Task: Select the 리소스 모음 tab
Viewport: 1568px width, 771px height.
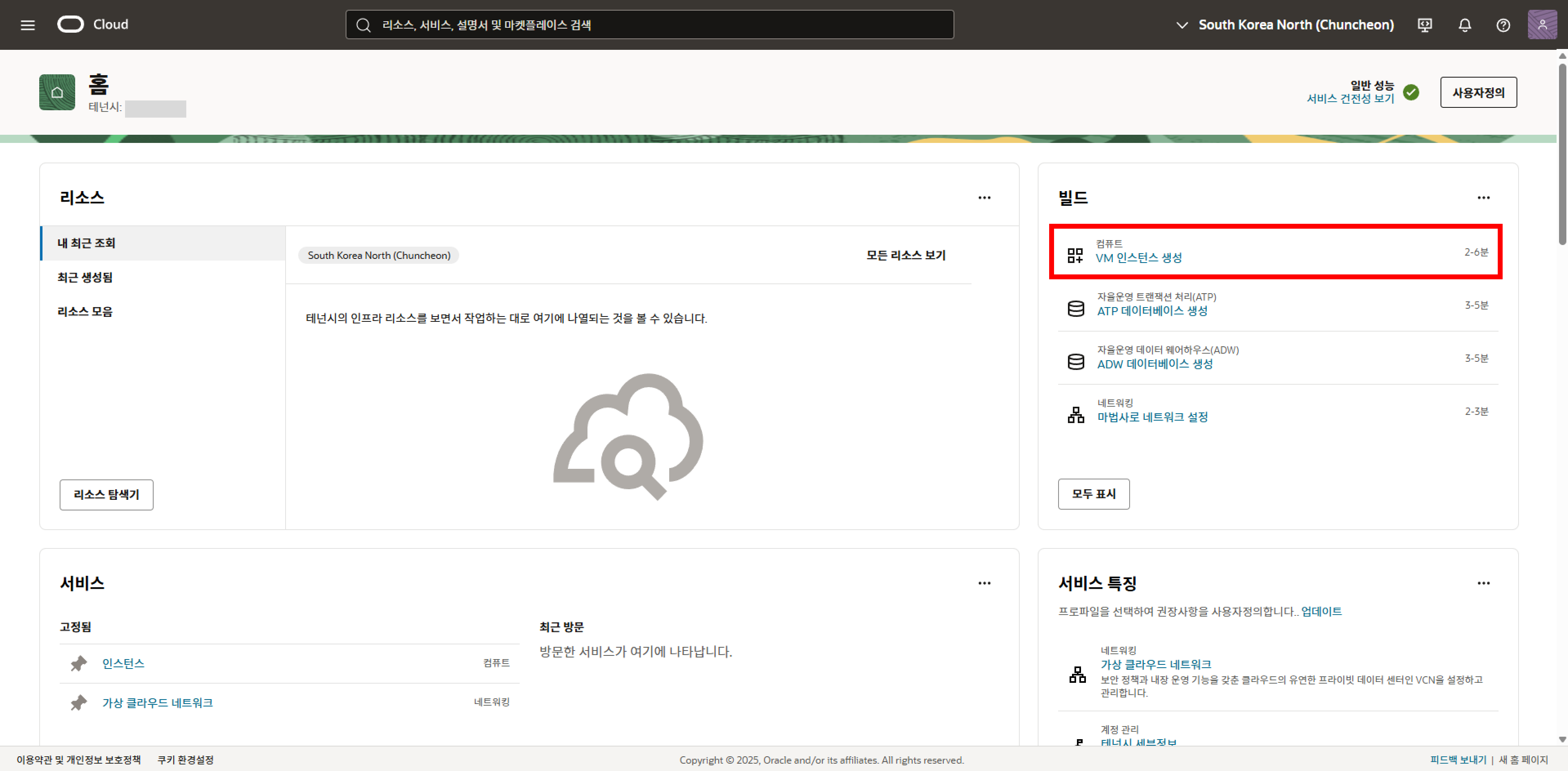Action: point(85,312)
